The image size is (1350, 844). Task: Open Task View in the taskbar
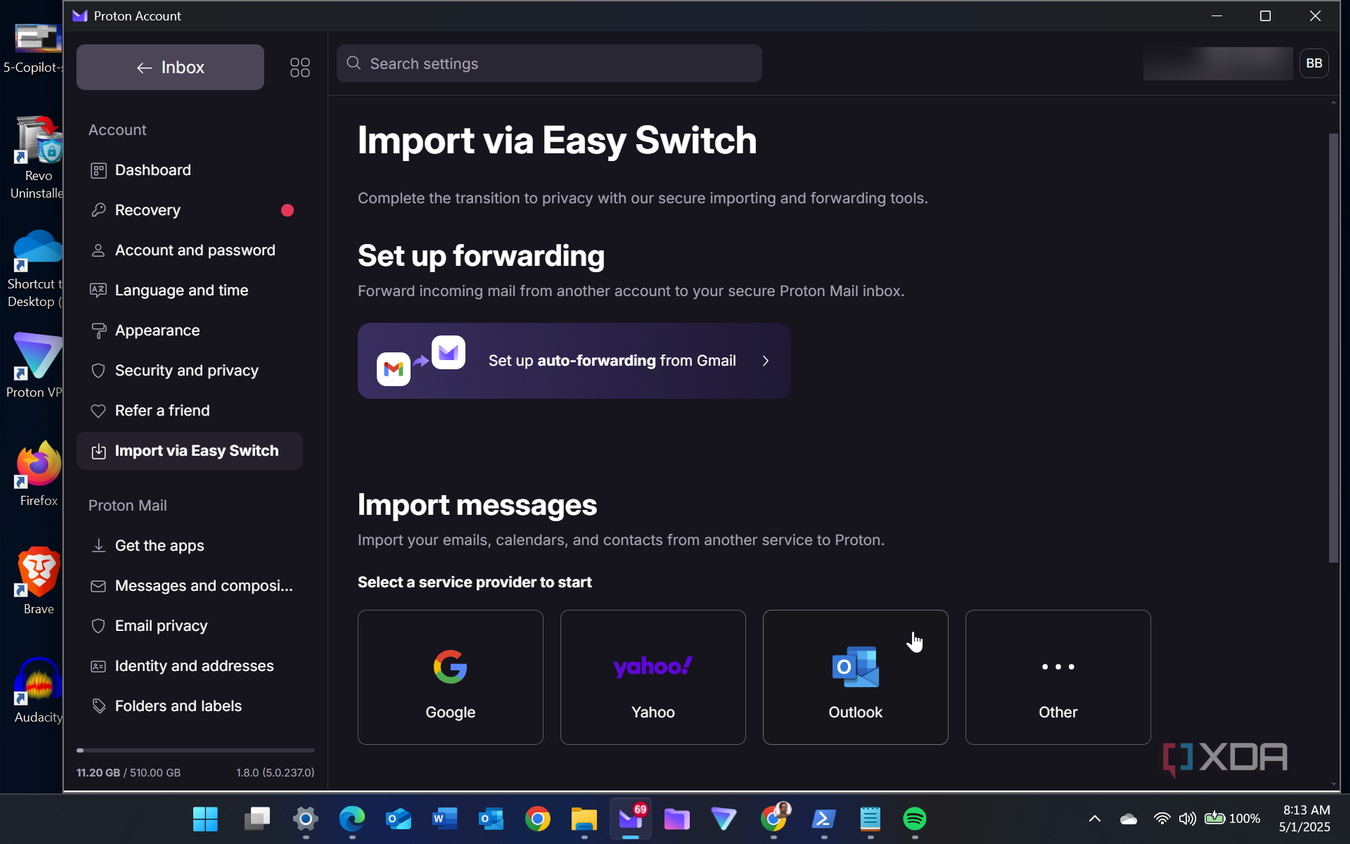258,819
